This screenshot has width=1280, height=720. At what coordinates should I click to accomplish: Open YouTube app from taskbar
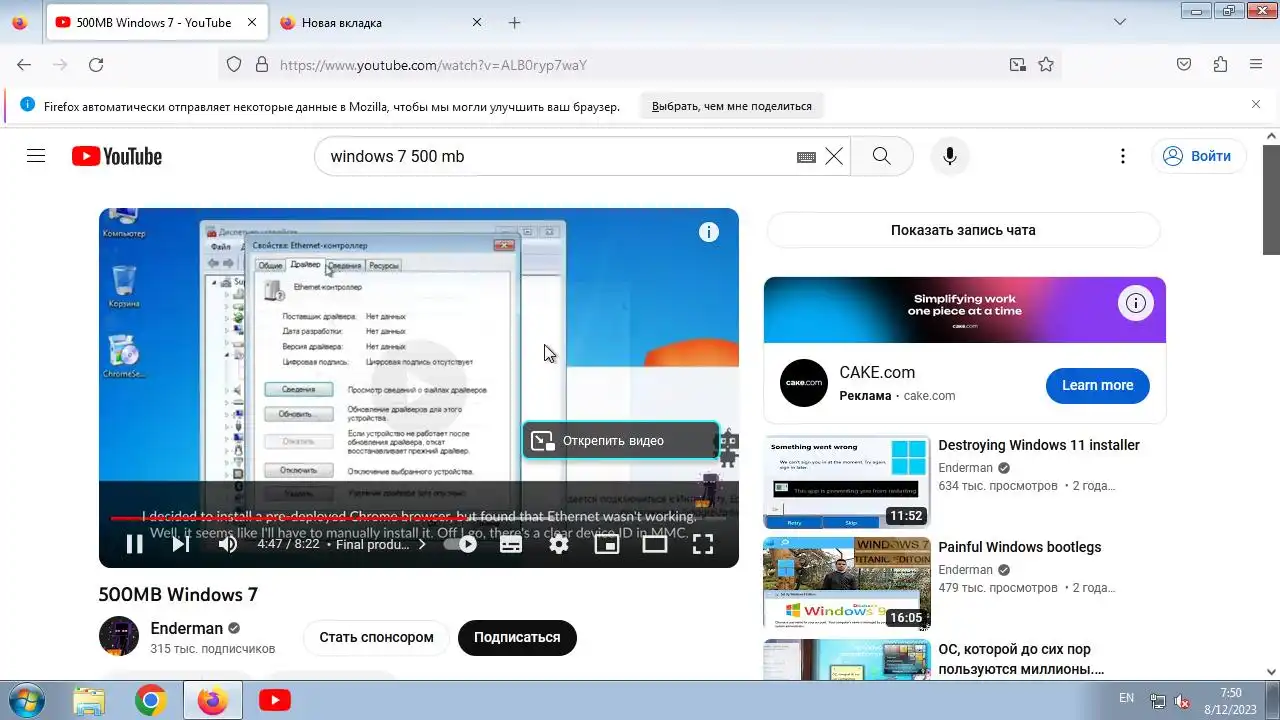click(274, 701)
